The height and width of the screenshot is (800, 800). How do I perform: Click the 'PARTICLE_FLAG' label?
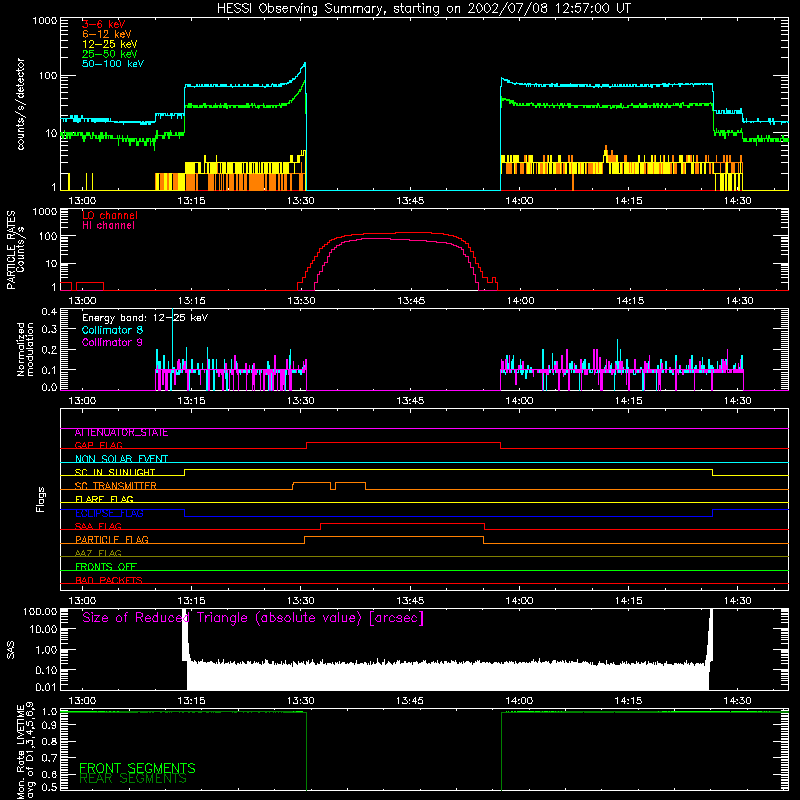click(x=112, y=539)
